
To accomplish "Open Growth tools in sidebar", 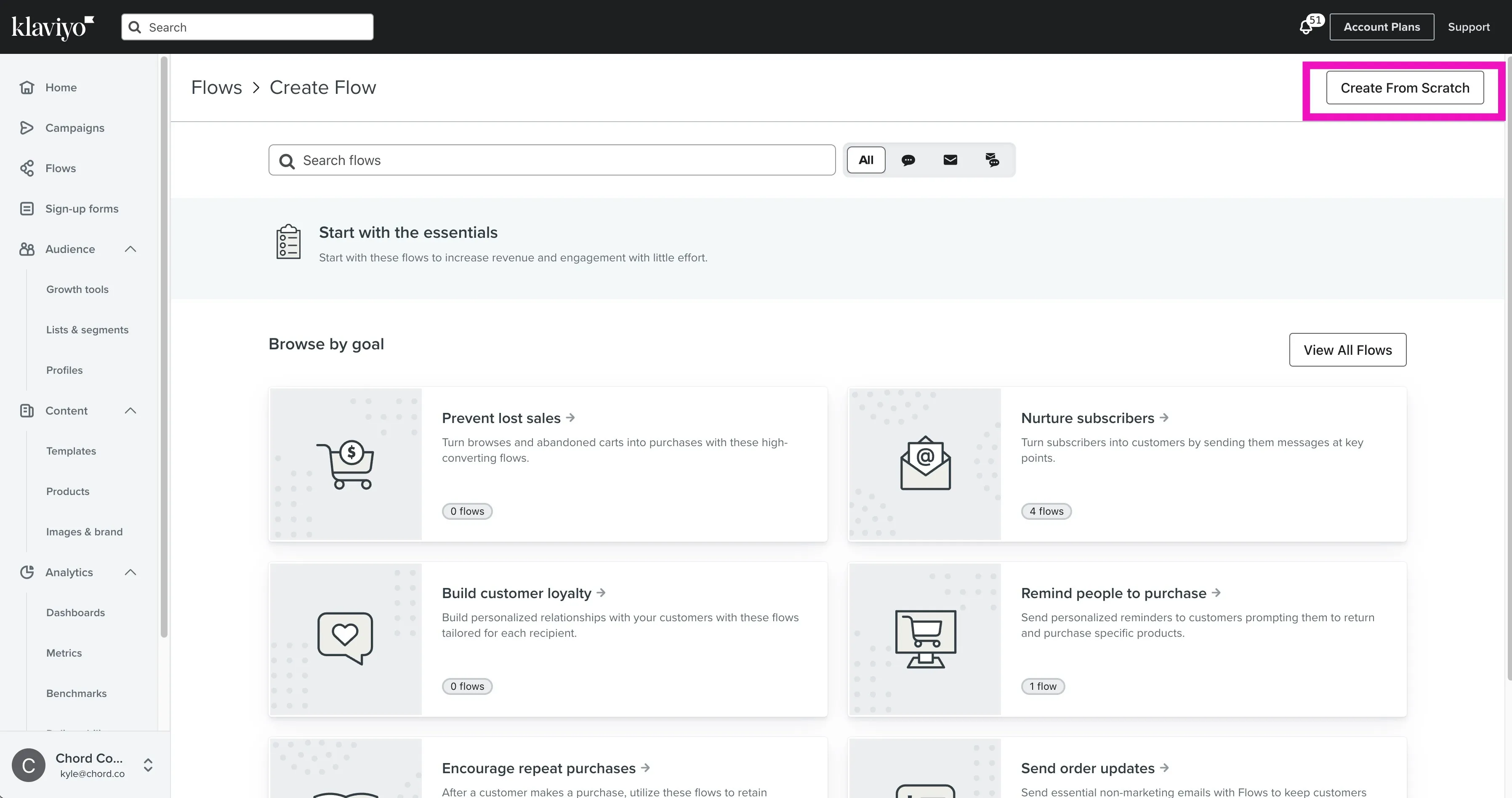I will (x=77, y=290).
